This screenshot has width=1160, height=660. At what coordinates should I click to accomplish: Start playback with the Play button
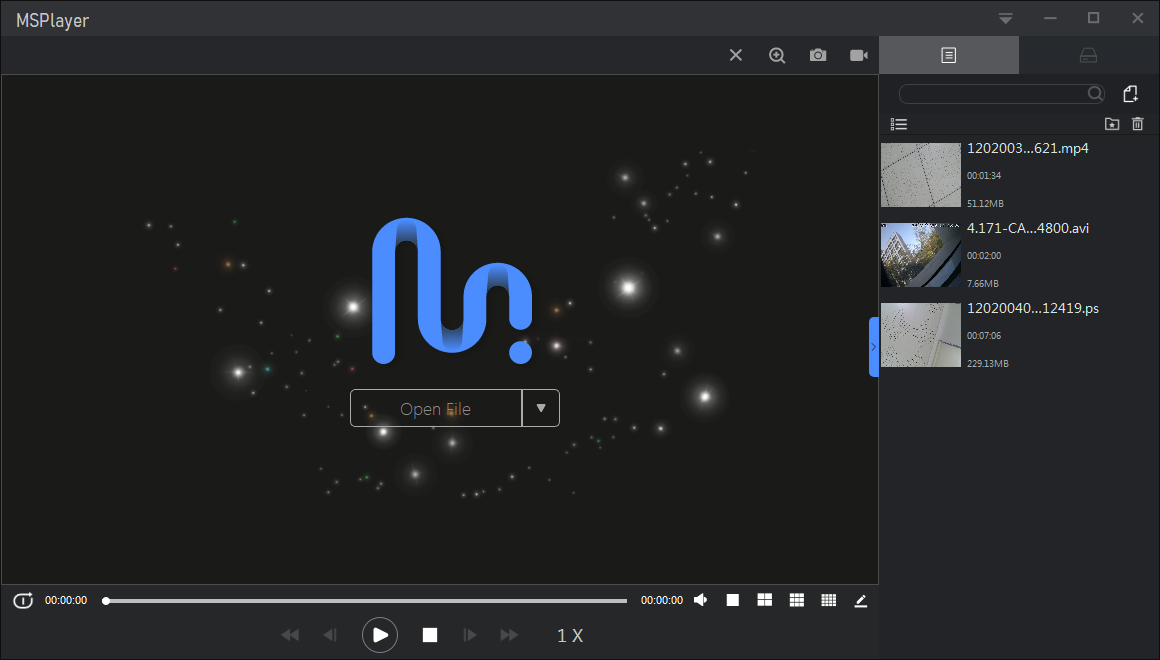(x=380, y=635)
